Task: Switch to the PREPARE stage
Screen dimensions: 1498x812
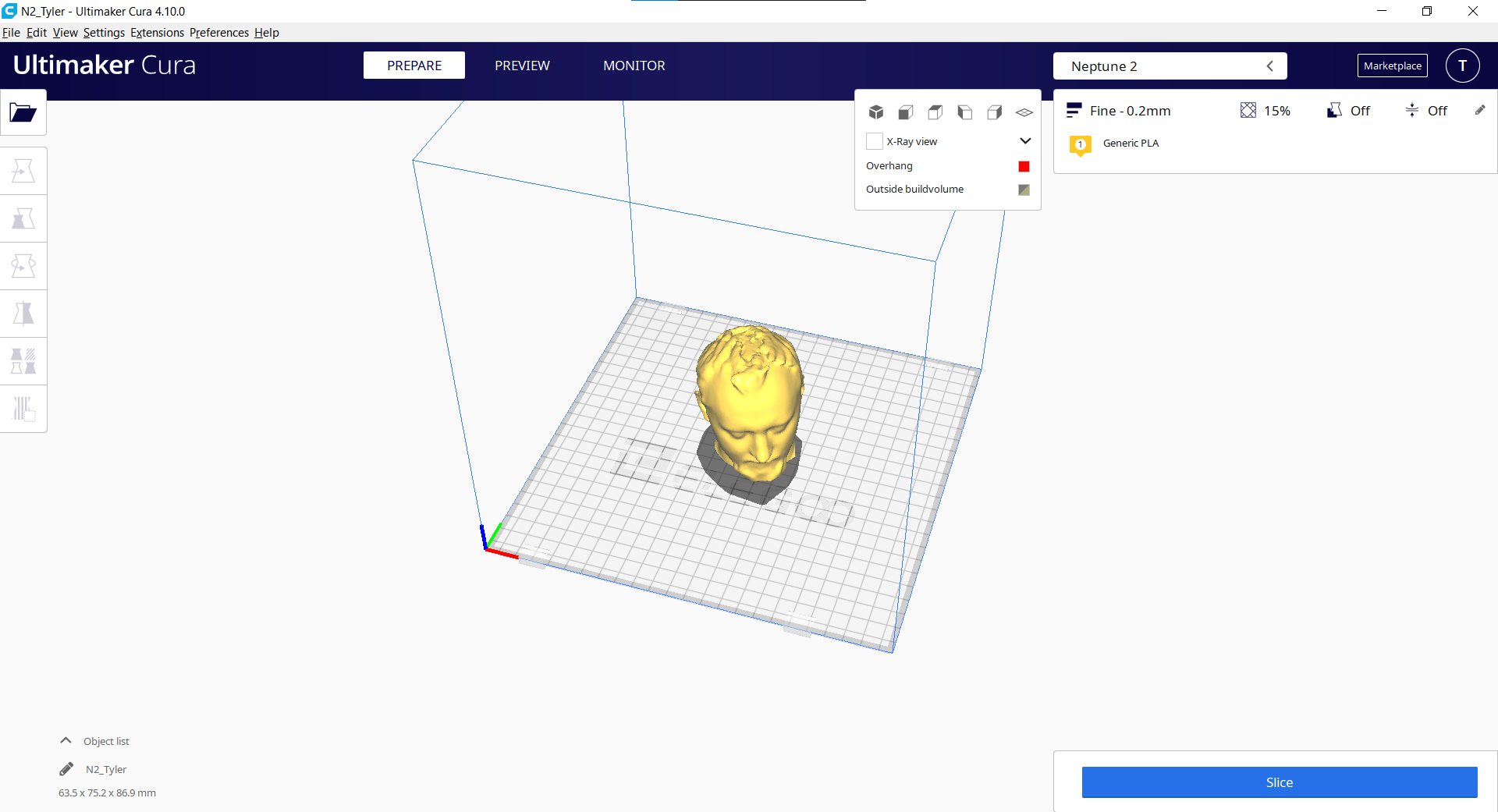Action: 414,66
